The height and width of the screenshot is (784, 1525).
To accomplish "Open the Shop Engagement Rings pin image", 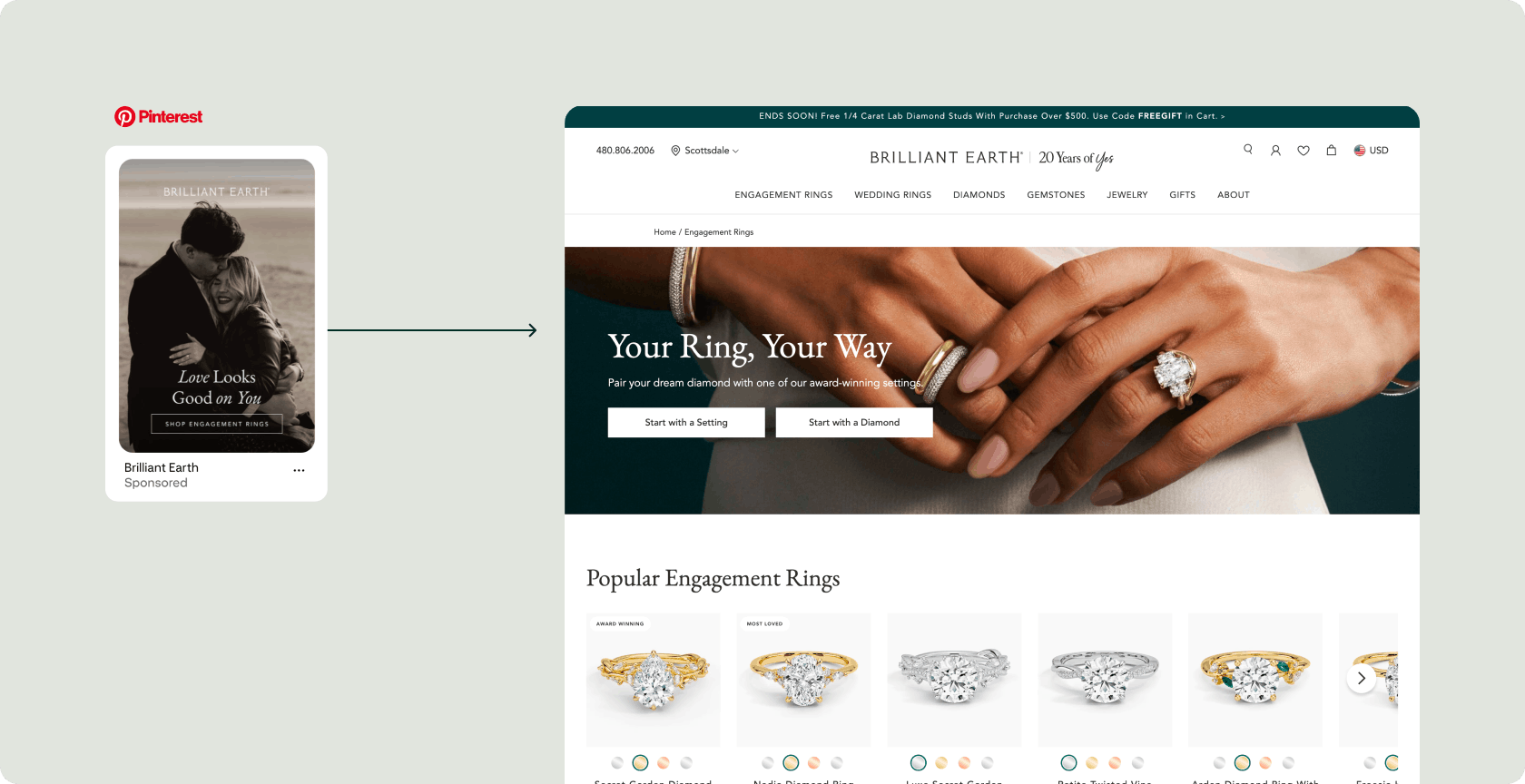I will (217, 306).
